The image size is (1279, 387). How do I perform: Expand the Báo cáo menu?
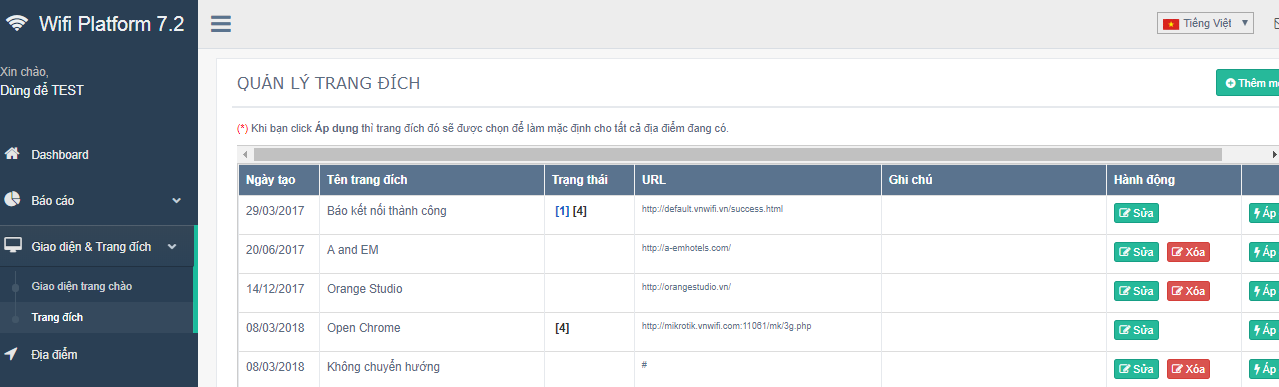98,200
